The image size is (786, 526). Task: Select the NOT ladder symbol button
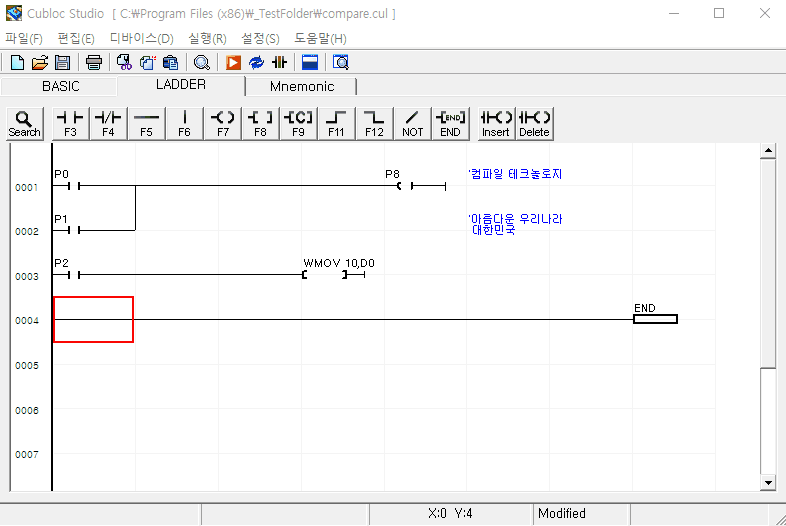[412, 123]
